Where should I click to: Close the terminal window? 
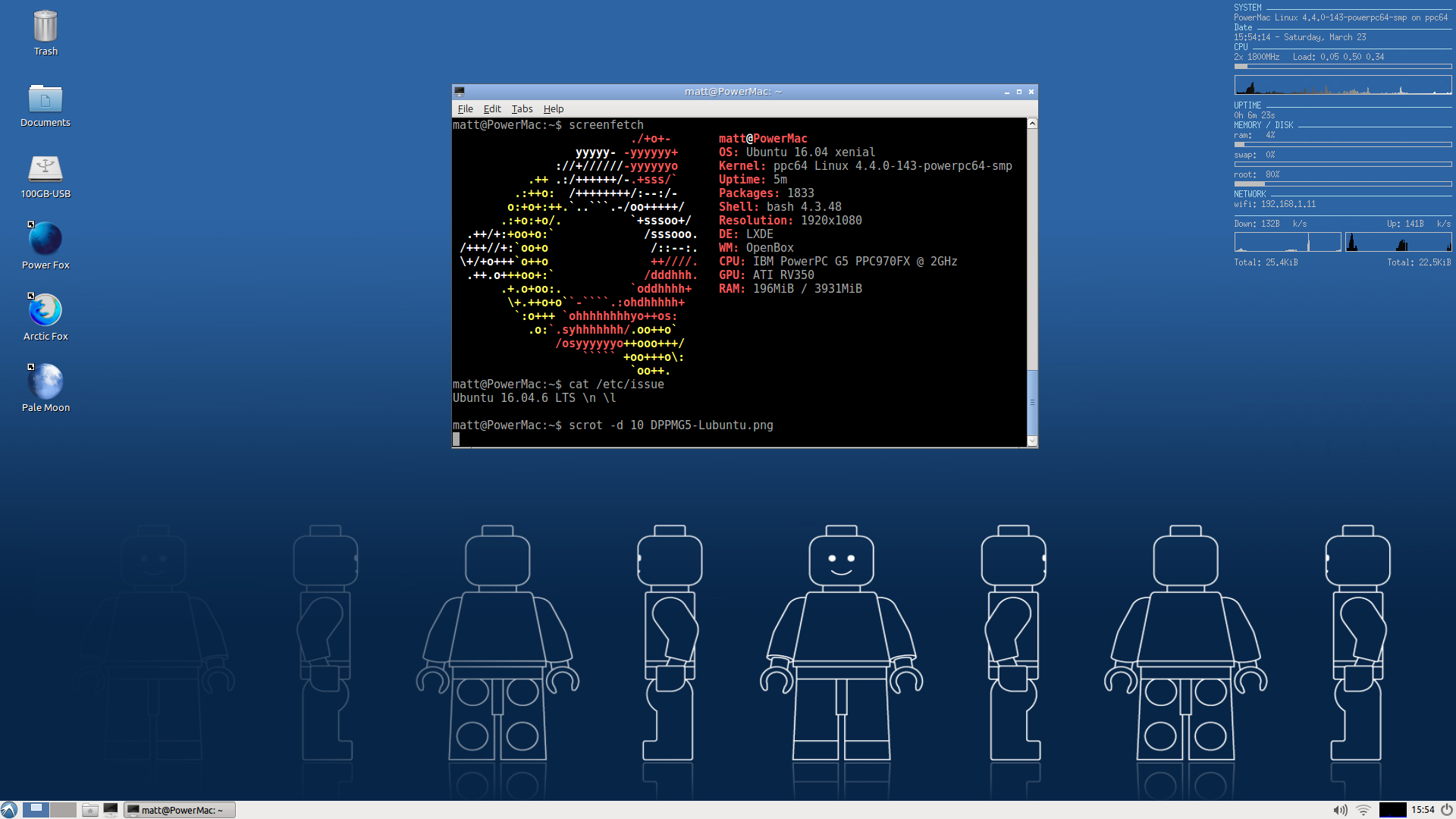coord(1031,92)
